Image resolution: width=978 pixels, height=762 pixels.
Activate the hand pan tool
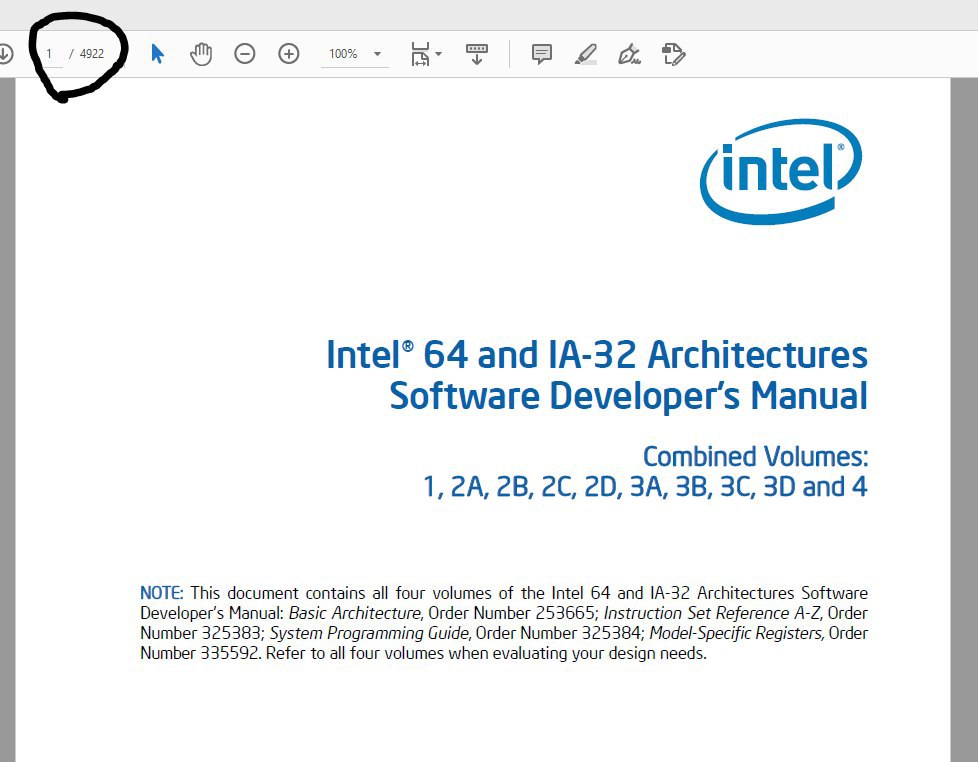[201, 54]
